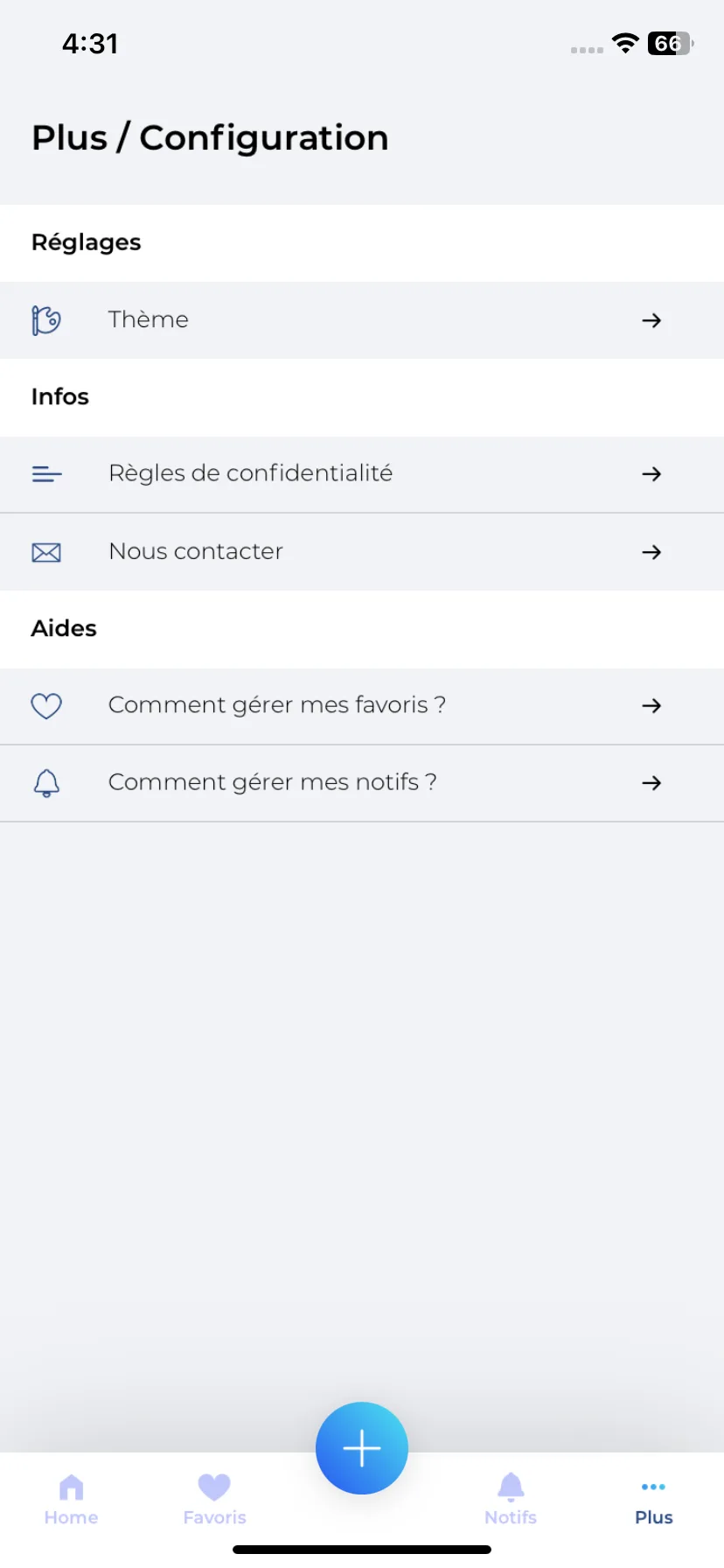Expand the favoris help row via its arrow
Viewport: 724px width, 1568px height.
651,705
